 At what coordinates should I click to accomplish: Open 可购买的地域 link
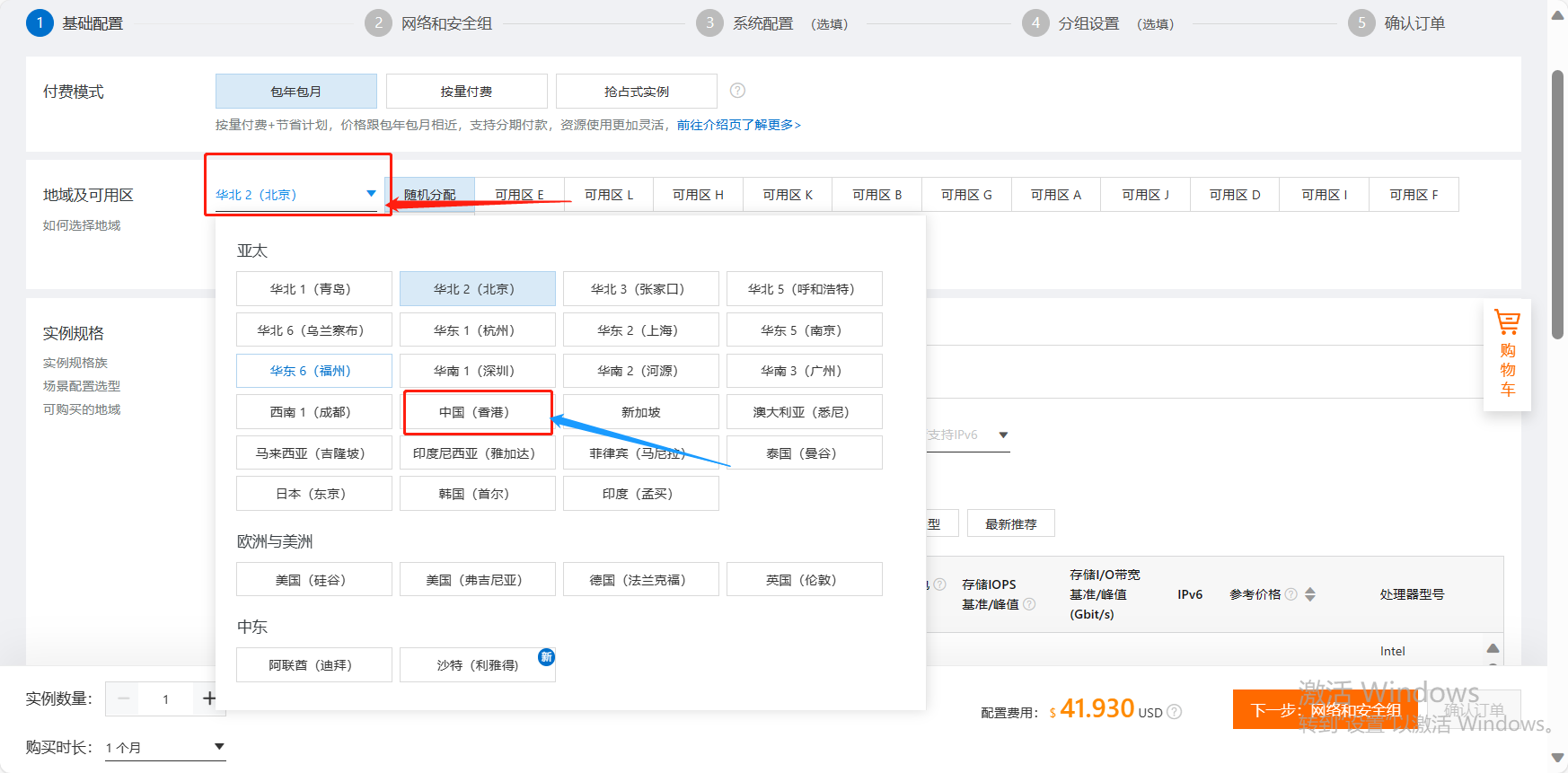point(82,409)
